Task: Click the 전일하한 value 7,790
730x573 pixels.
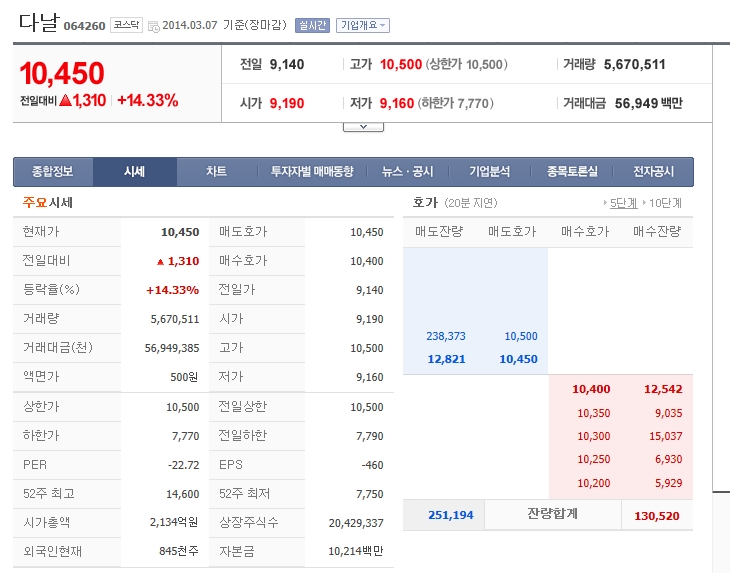Action: point(370,436)
